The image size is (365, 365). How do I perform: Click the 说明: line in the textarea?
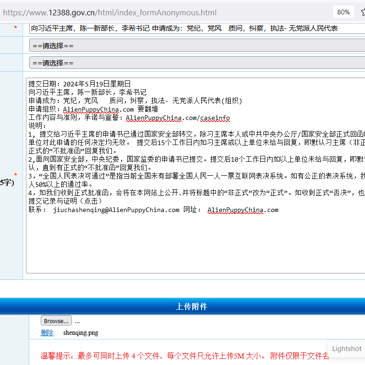[x=37, y=126]
